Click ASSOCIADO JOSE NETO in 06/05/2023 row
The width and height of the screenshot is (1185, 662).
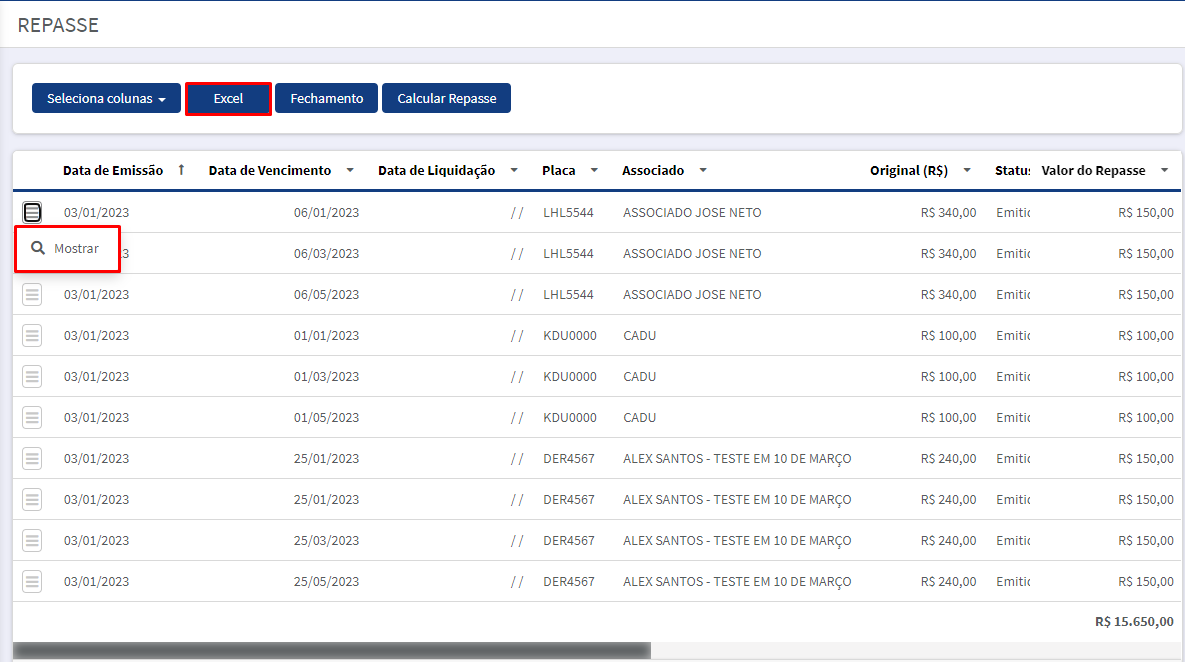(x=692, y=295)
